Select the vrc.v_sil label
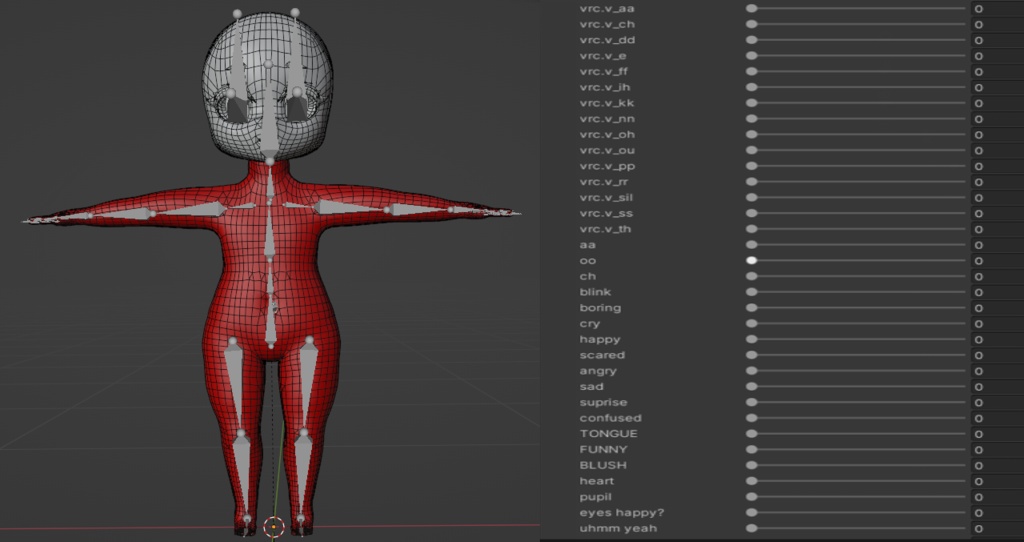The height and width of the screenshot is (542, 1024). (x=606, y=197)
